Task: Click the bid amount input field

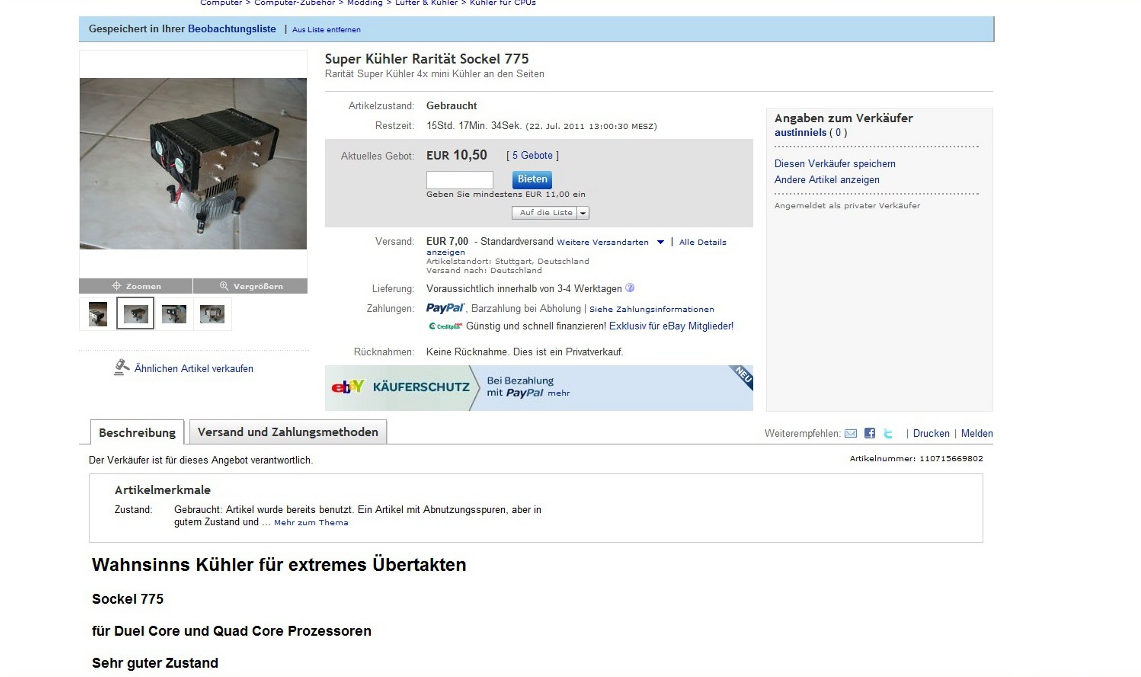Action: point(460,180)
